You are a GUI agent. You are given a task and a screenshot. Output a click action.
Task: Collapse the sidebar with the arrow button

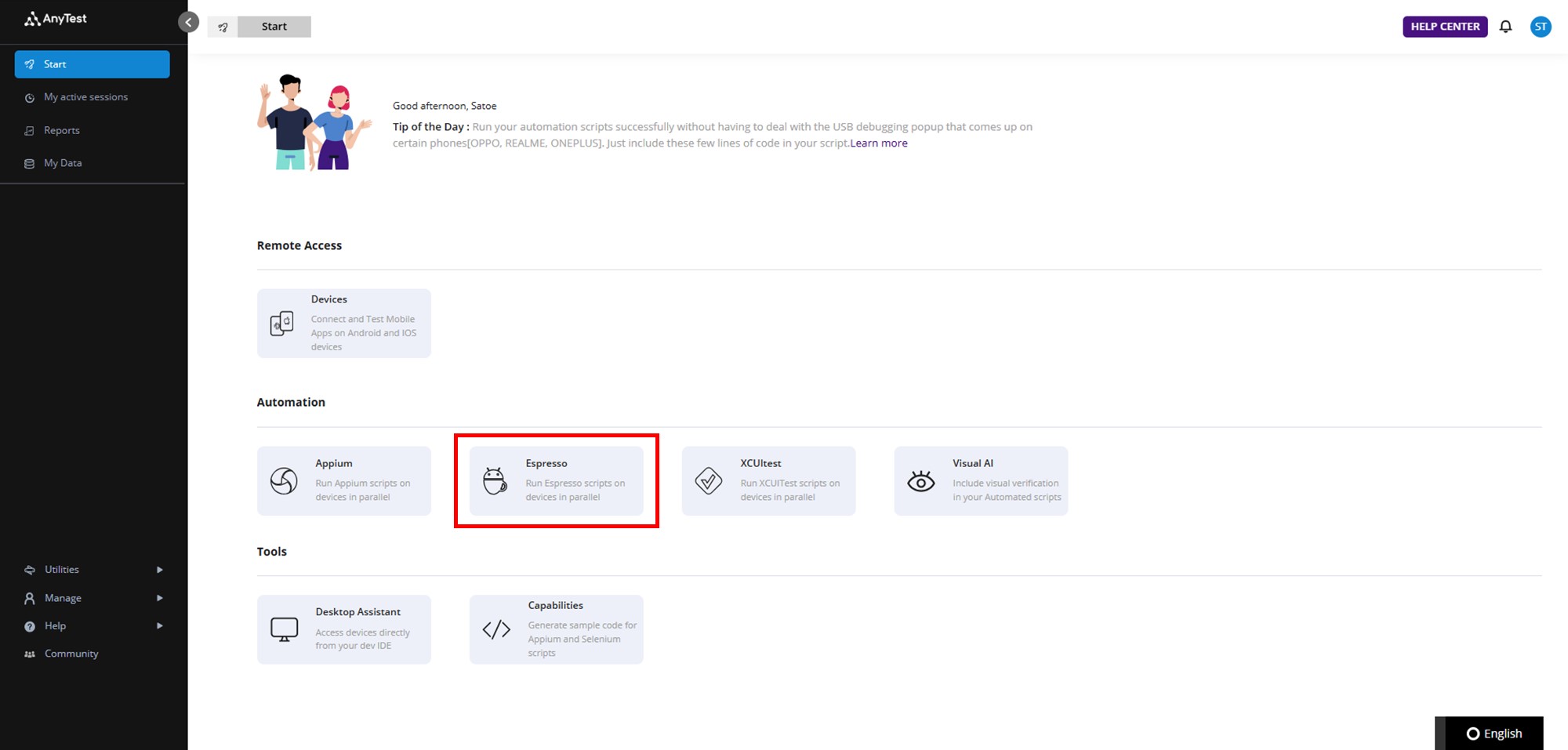(x=188, y=22)
